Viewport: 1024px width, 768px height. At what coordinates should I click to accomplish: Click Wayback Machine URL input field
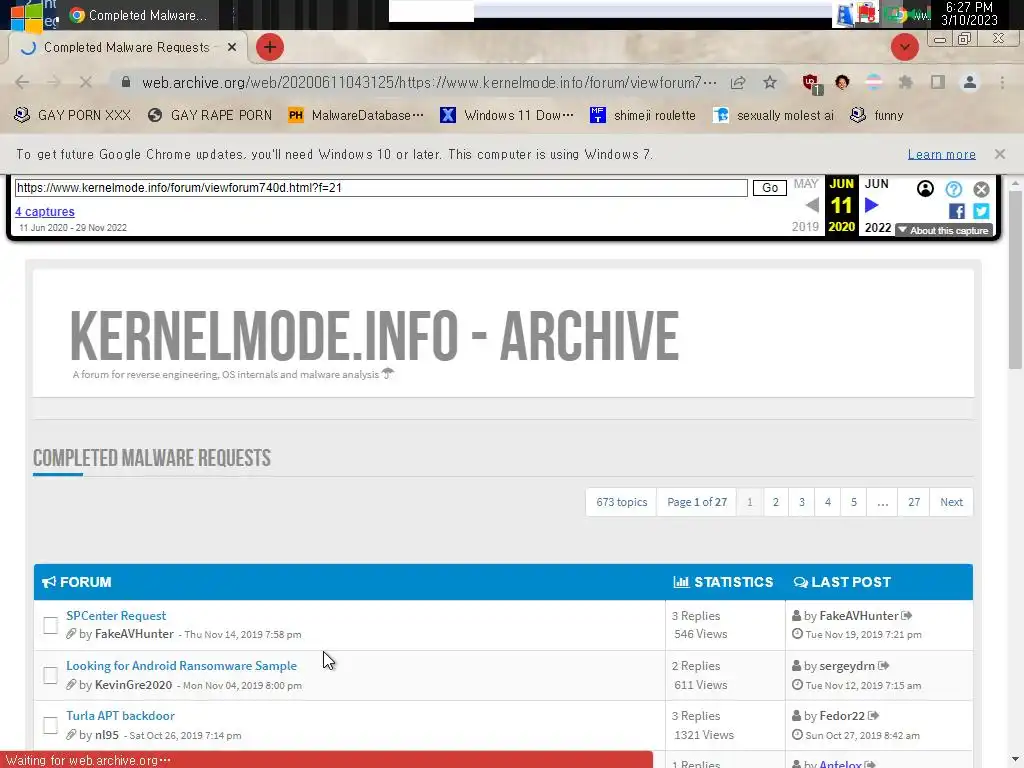click(x=381, y=188)
